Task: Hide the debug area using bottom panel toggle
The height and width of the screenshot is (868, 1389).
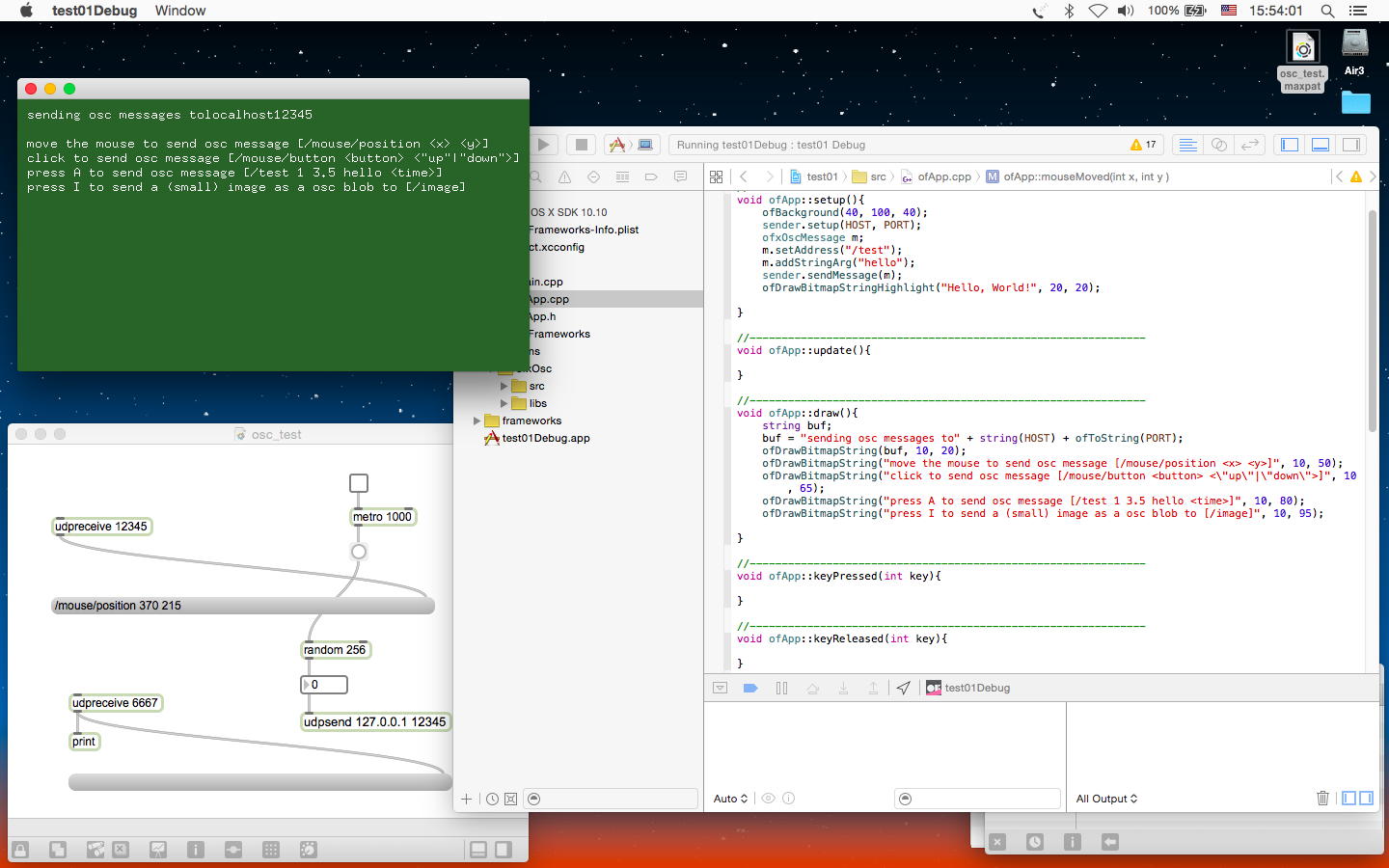Action: click(1321, 145)
